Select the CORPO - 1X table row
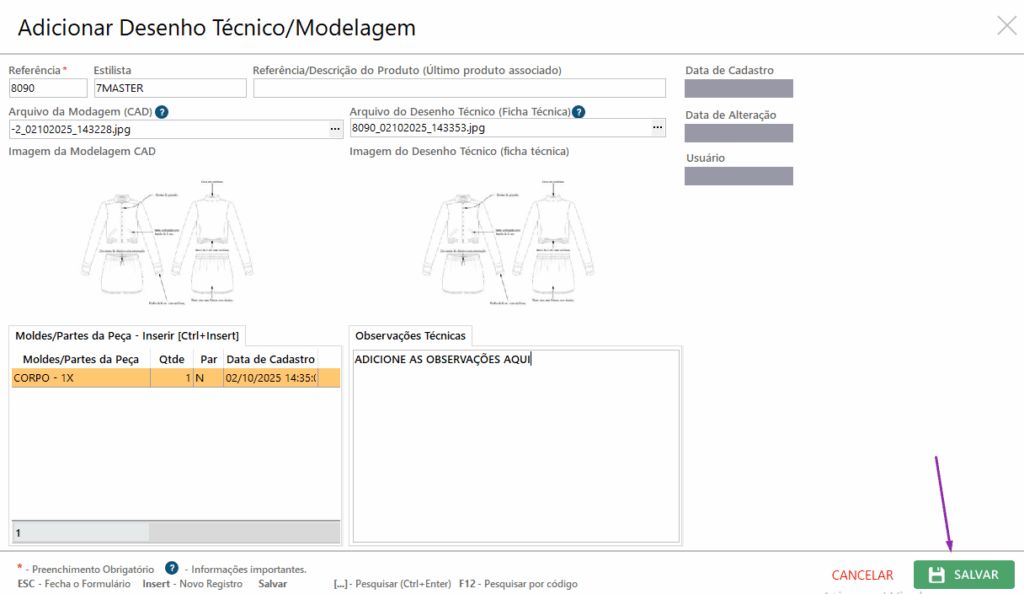 pos(80,378)
